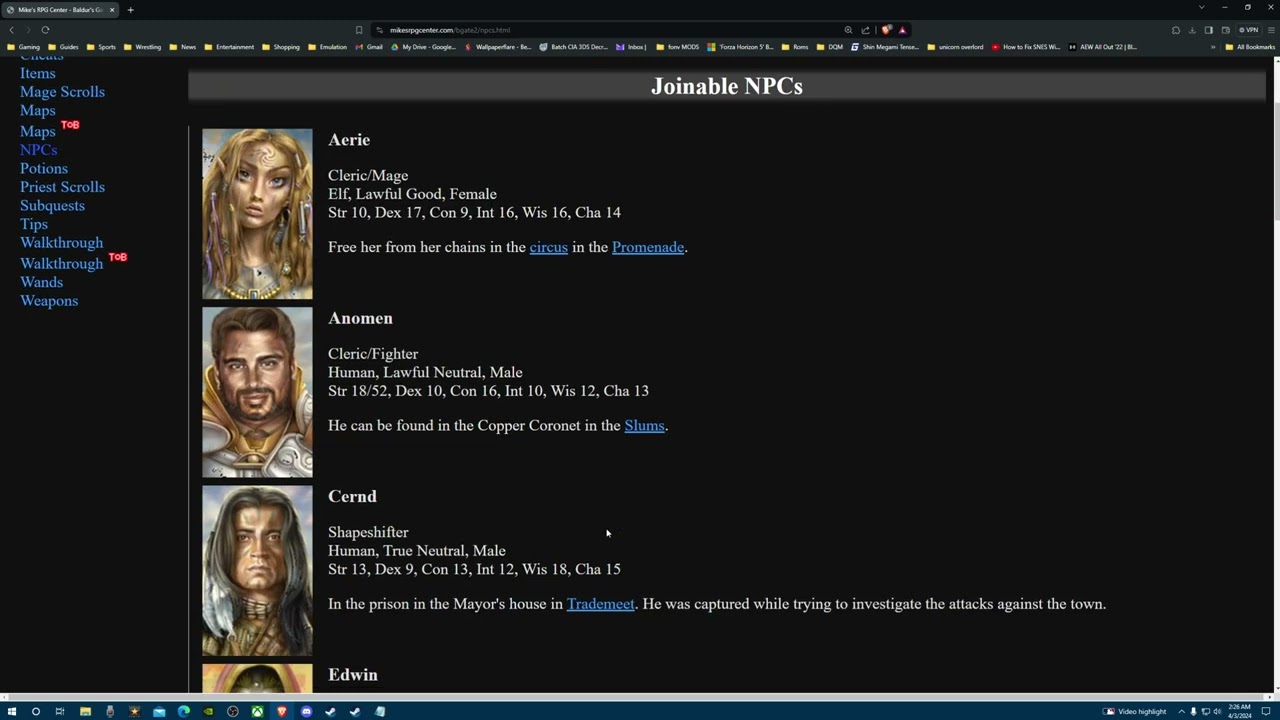Open Brave Rewards triangle icon
This screenshot has height=720, width=1280.
[902, 30]
